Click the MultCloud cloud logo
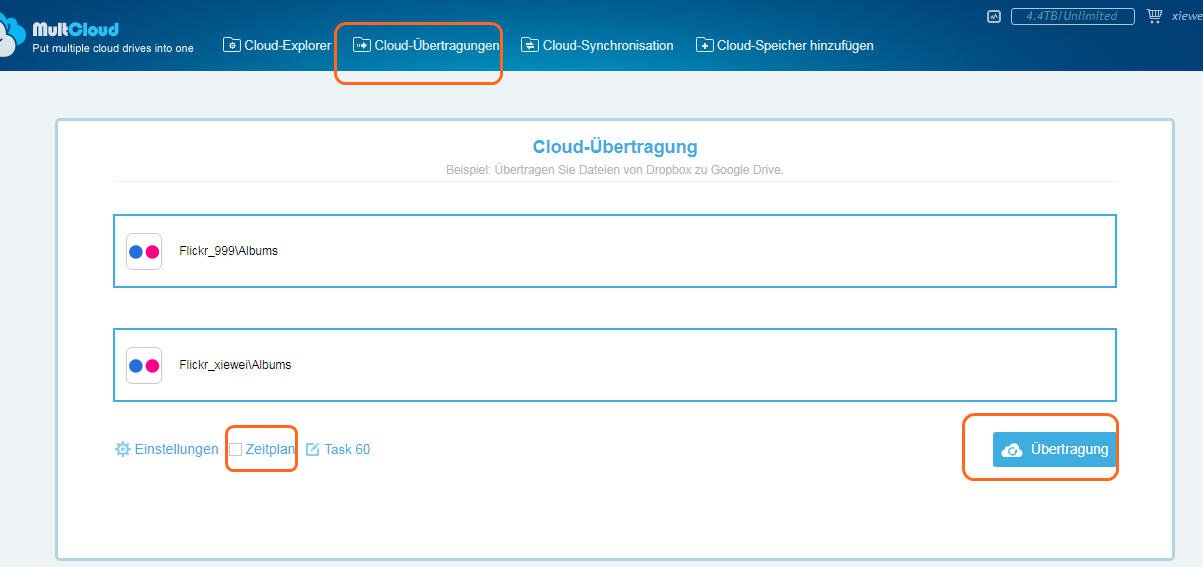This screenshot has width=1203, height=567. 11,37
